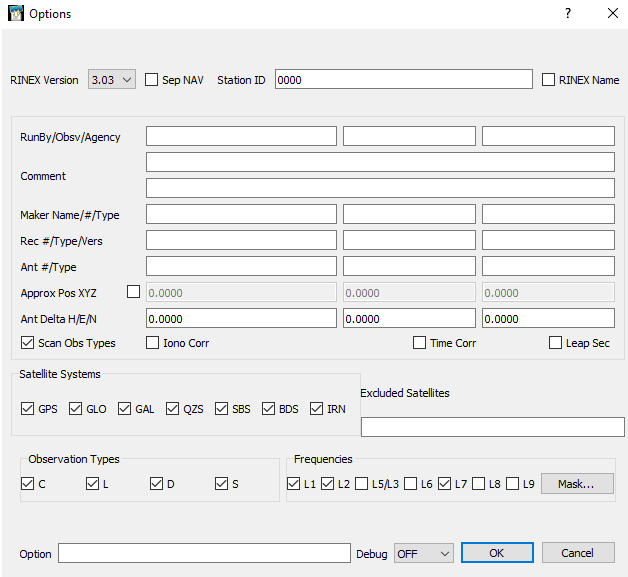Enable the RINEX Name checkbox
Viewport: 628px width, 577px height.
[x=548, y=79]
